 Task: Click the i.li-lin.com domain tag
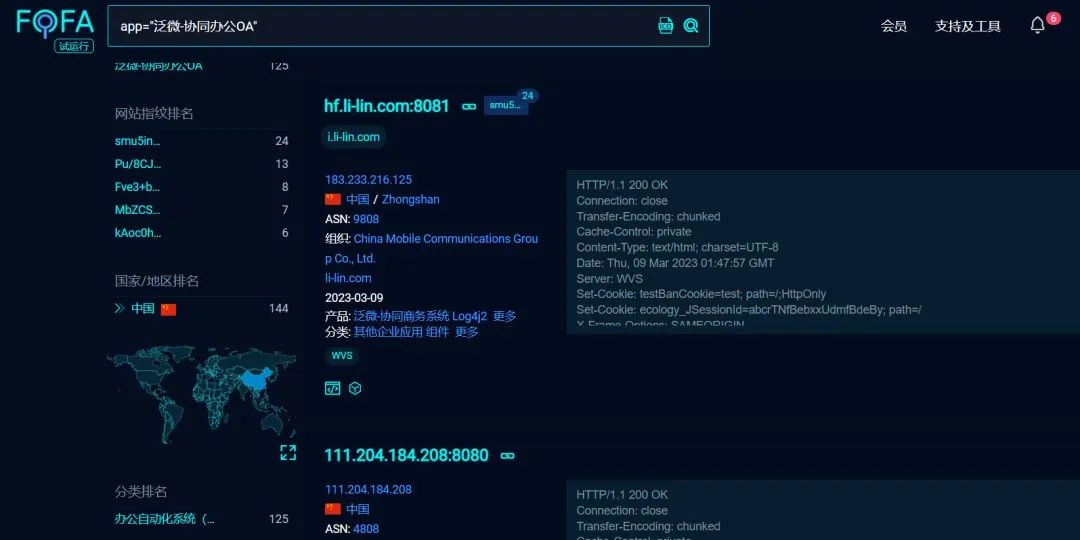tap(353, 137)
